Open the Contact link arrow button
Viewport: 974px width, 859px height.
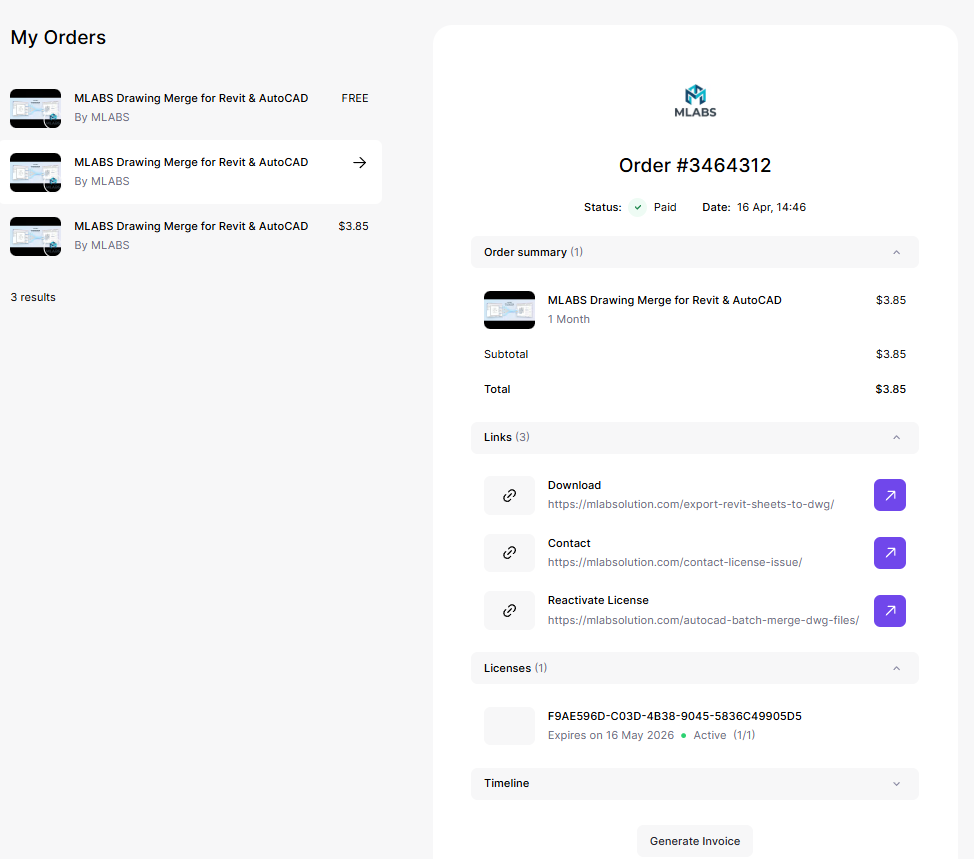point(890,553)
